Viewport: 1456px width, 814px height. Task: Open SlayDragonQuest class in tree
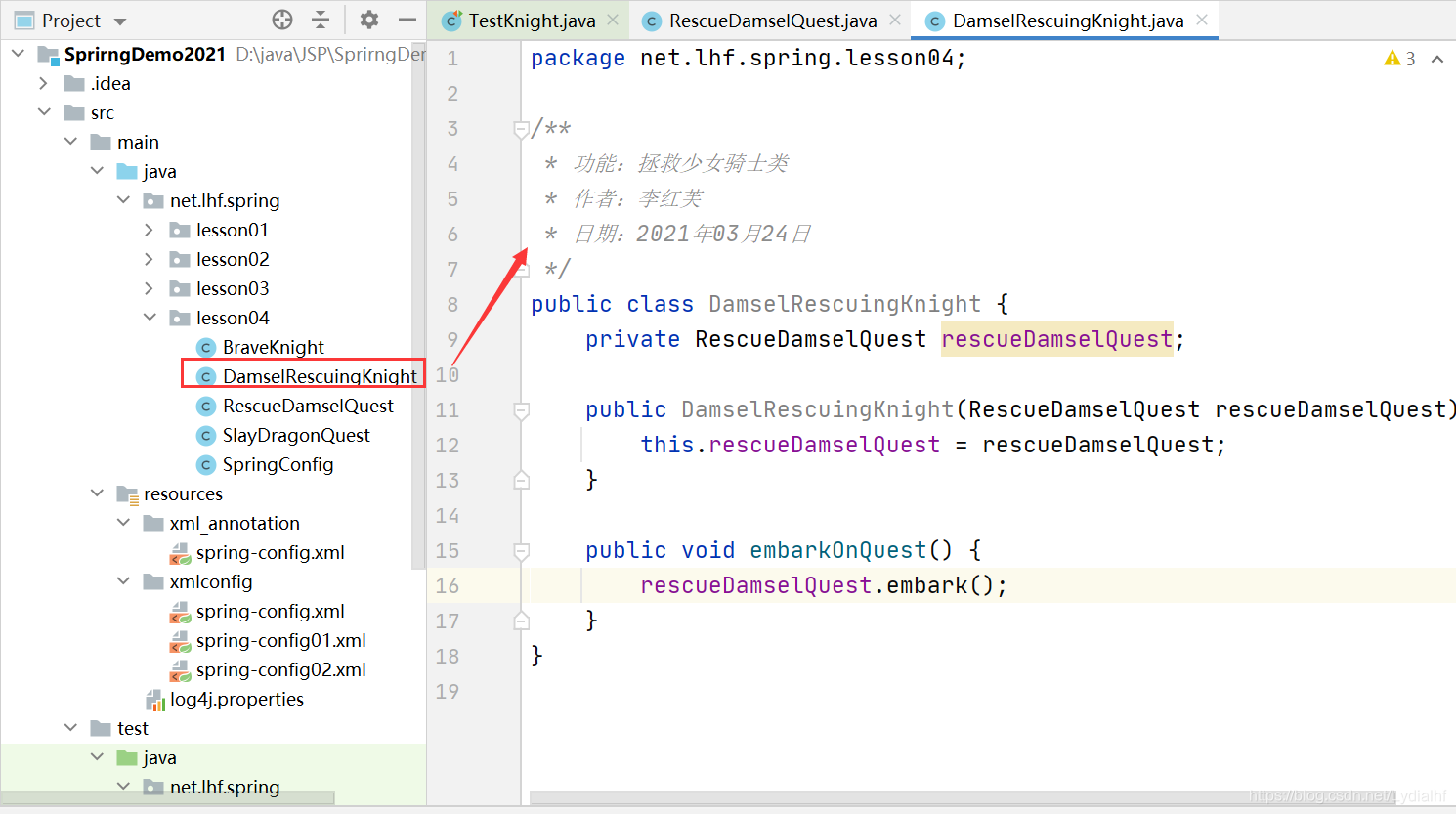click(x=296, y=435)
